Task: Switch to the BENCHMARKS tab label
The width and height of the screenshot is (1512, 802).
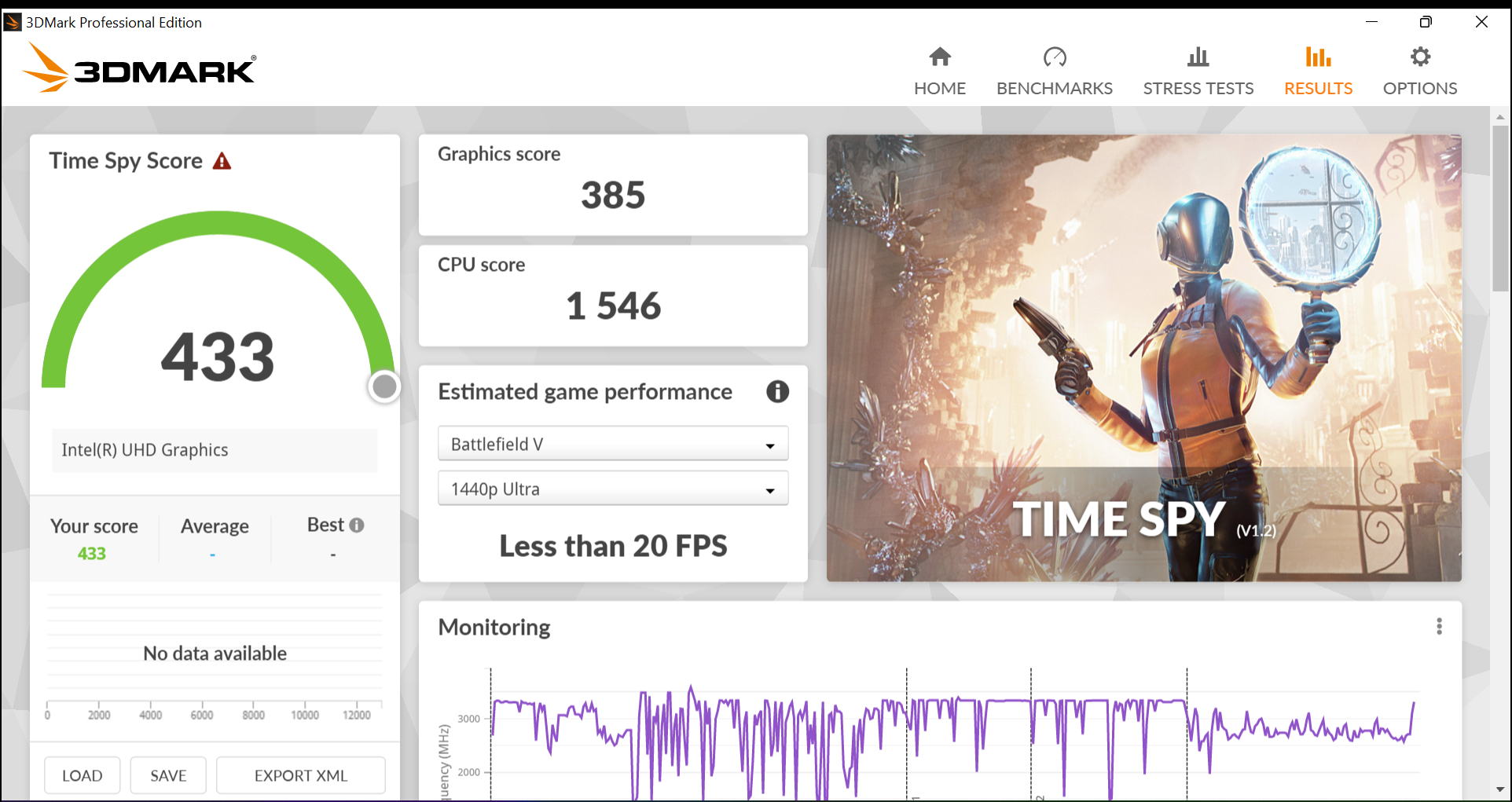Action: 1054,89
